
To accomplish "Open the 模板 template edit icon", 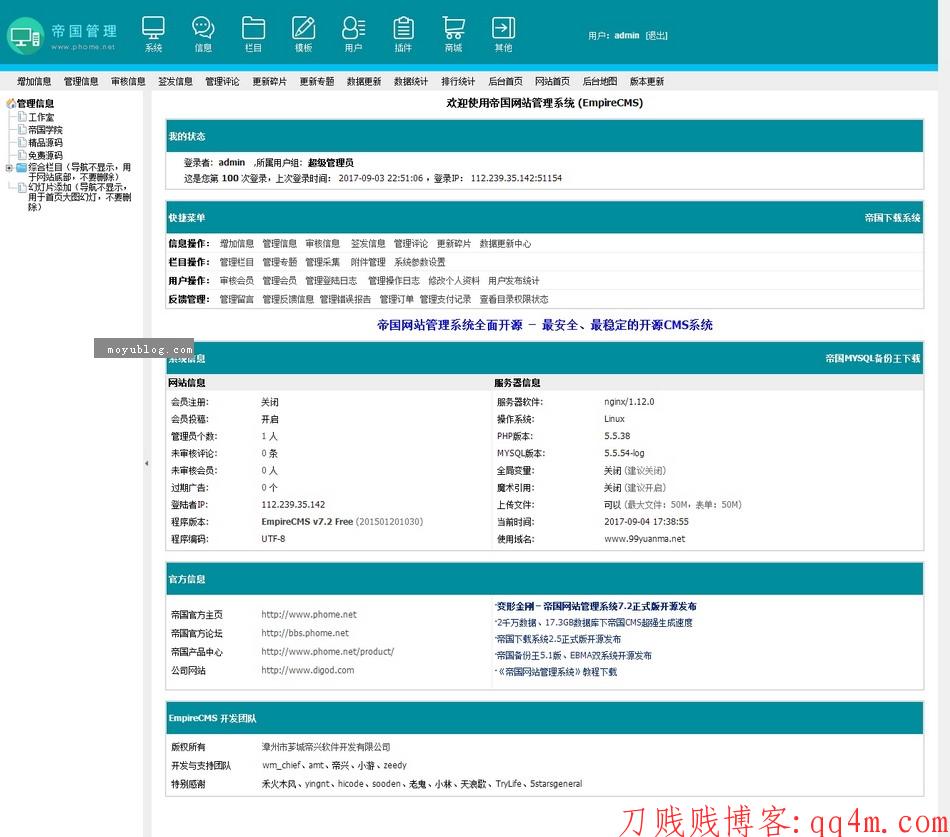I will click(x=304, y=33).
